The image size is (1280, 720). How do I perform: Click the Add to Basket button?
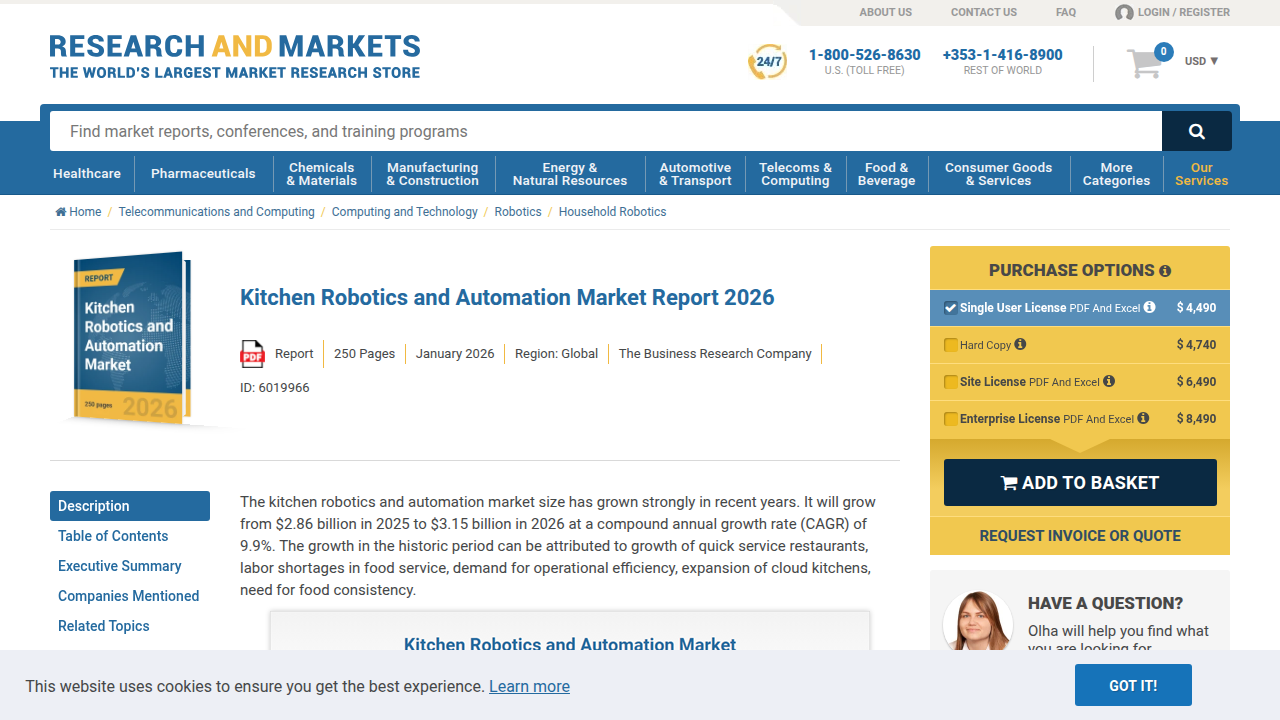pyautogui.click(x=1080, y=483)
